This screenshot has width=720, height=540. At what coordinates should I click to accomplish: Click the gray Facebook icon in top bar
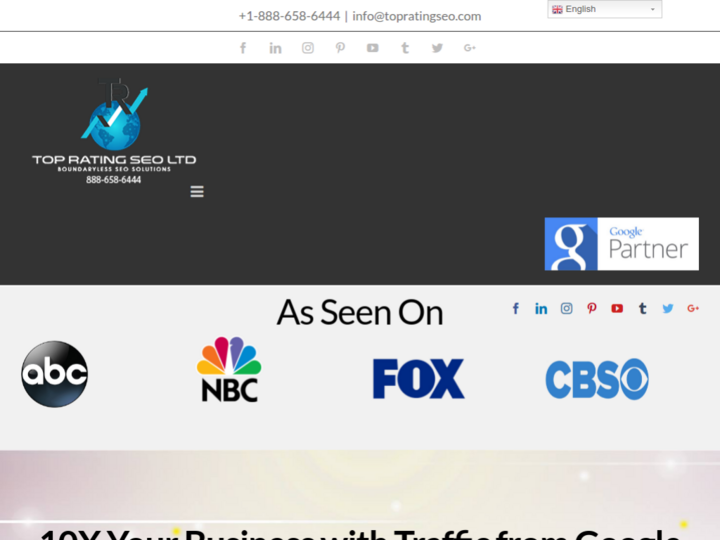click(x=243, y=48)
